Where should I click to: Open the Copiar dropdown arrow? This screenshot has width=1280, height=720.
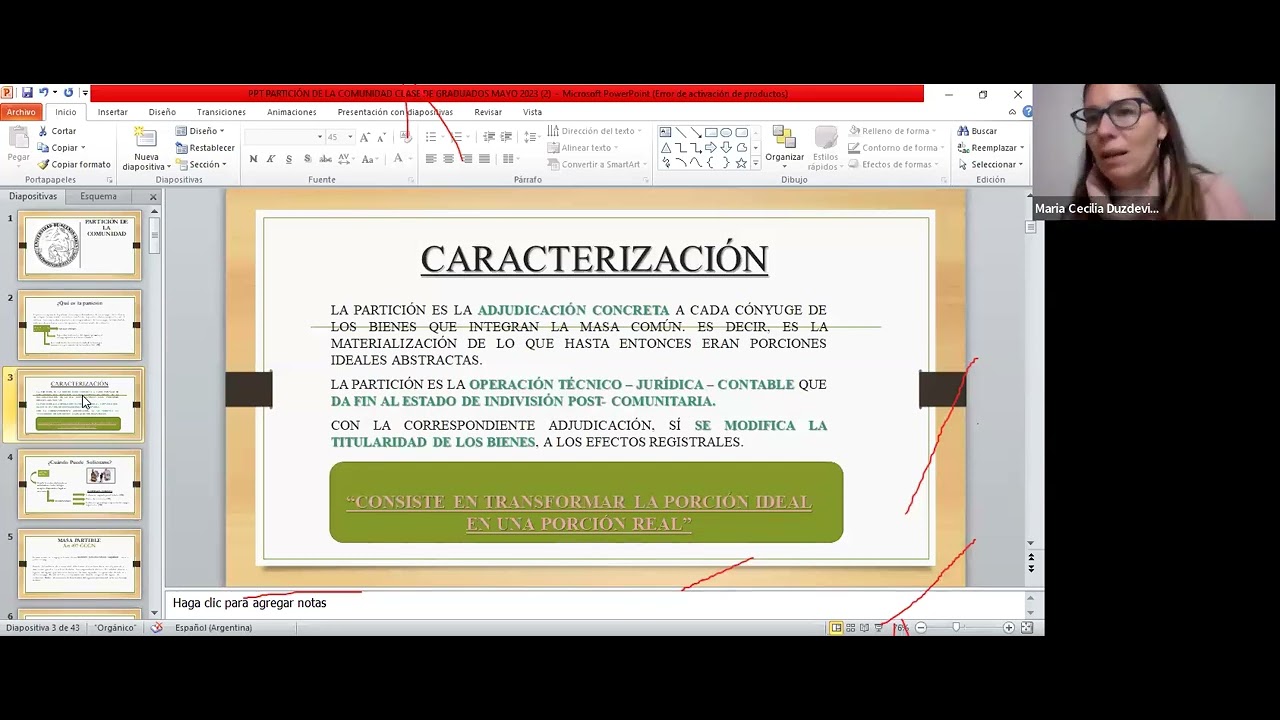(x=83, y=148)
